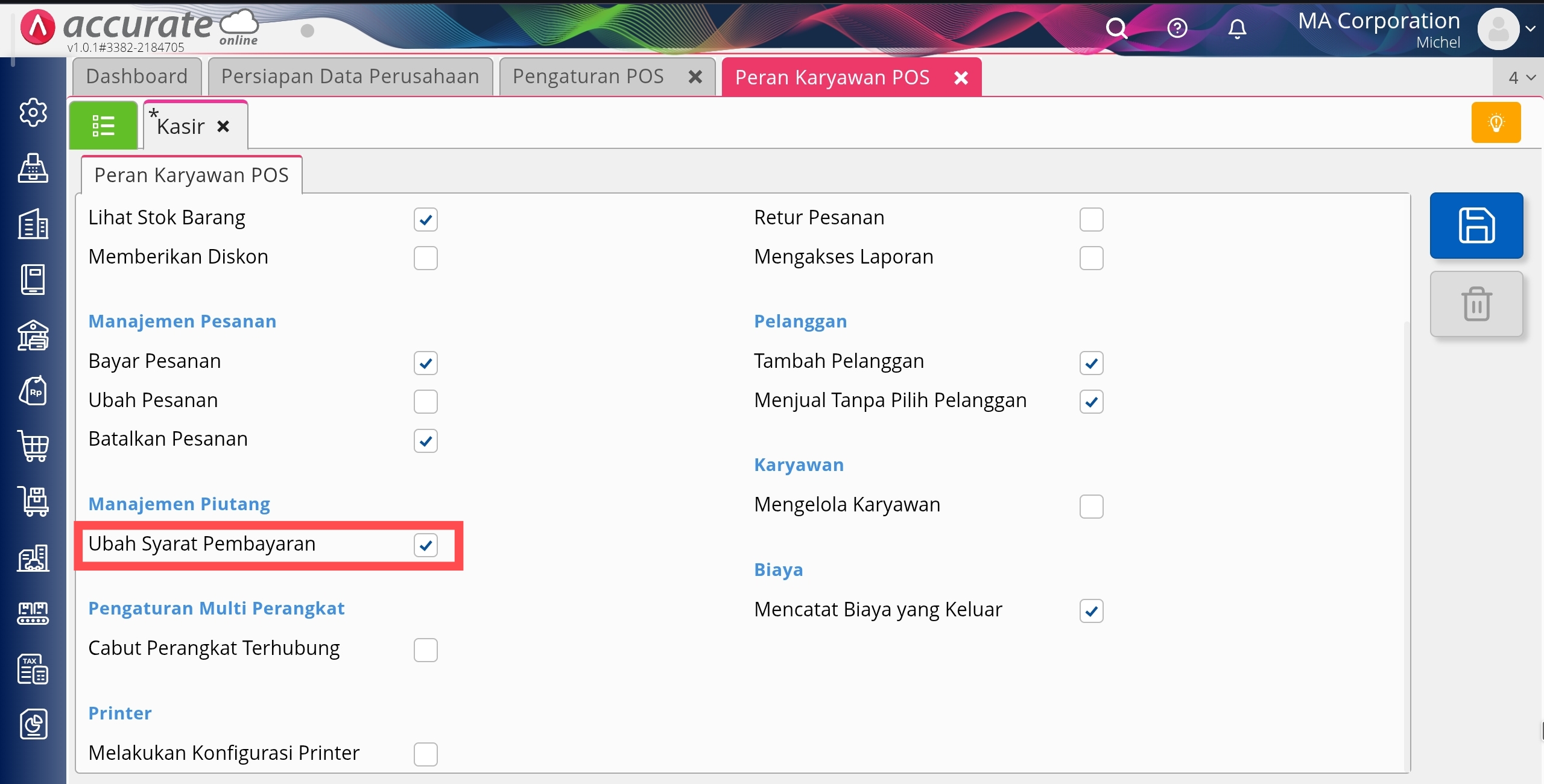The width and height of the screenshot is (1544, 784).
Task: Click the blue save disk icon
Action: 1476,226
